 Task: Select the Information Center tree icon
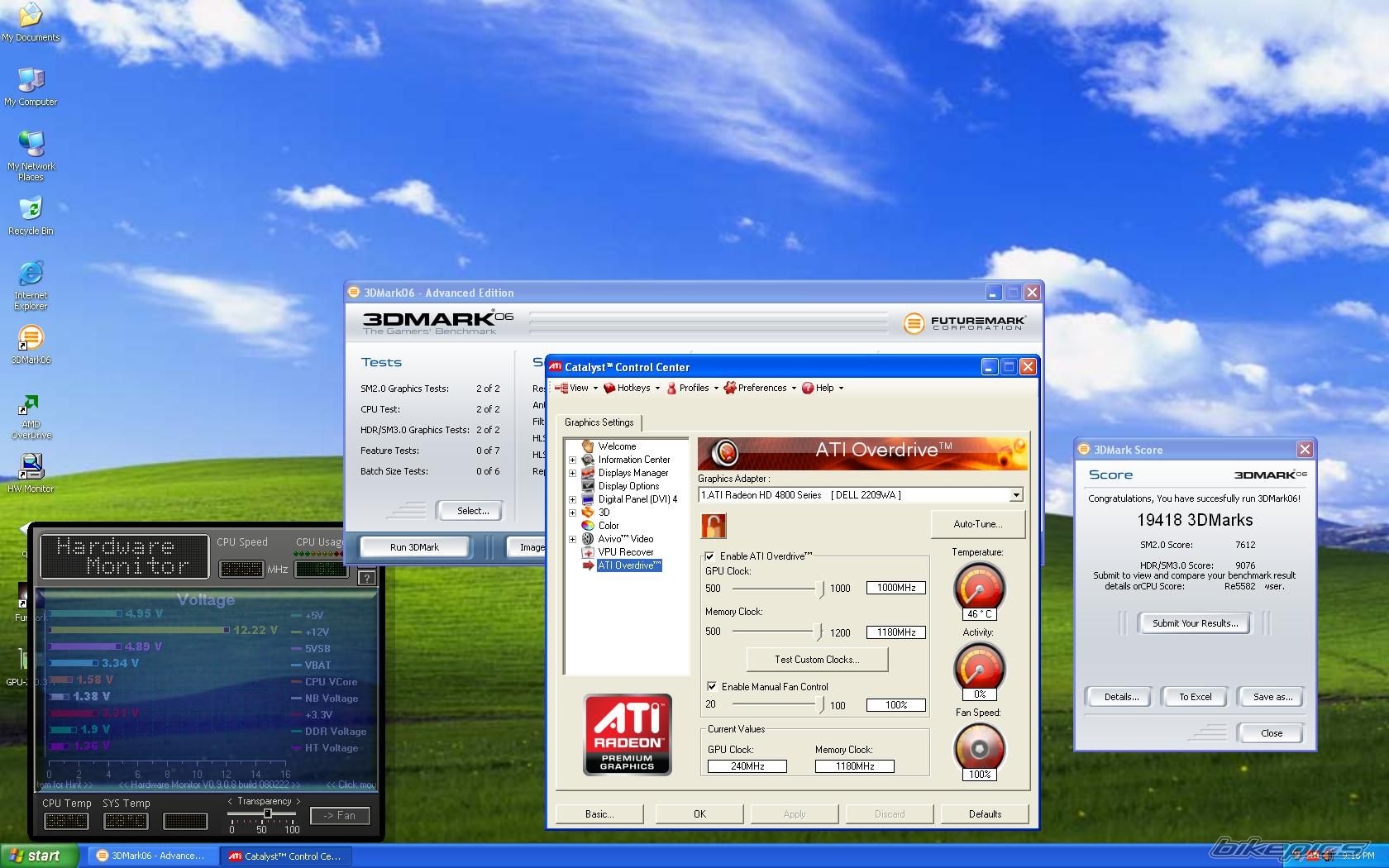click(588, 460)
